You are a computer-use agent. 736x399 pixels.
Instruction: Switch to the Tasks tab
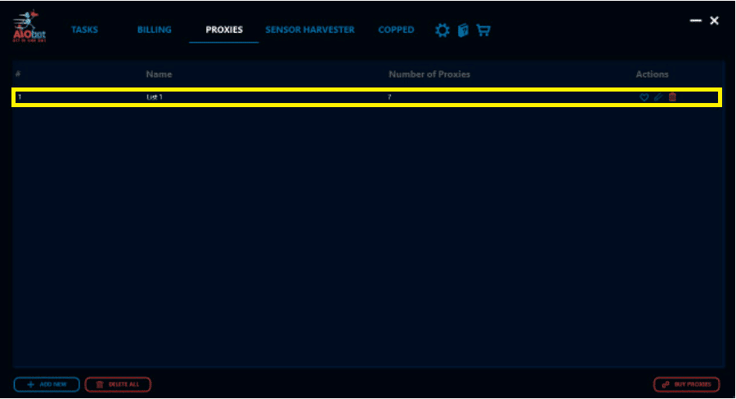tap(84, 30)
